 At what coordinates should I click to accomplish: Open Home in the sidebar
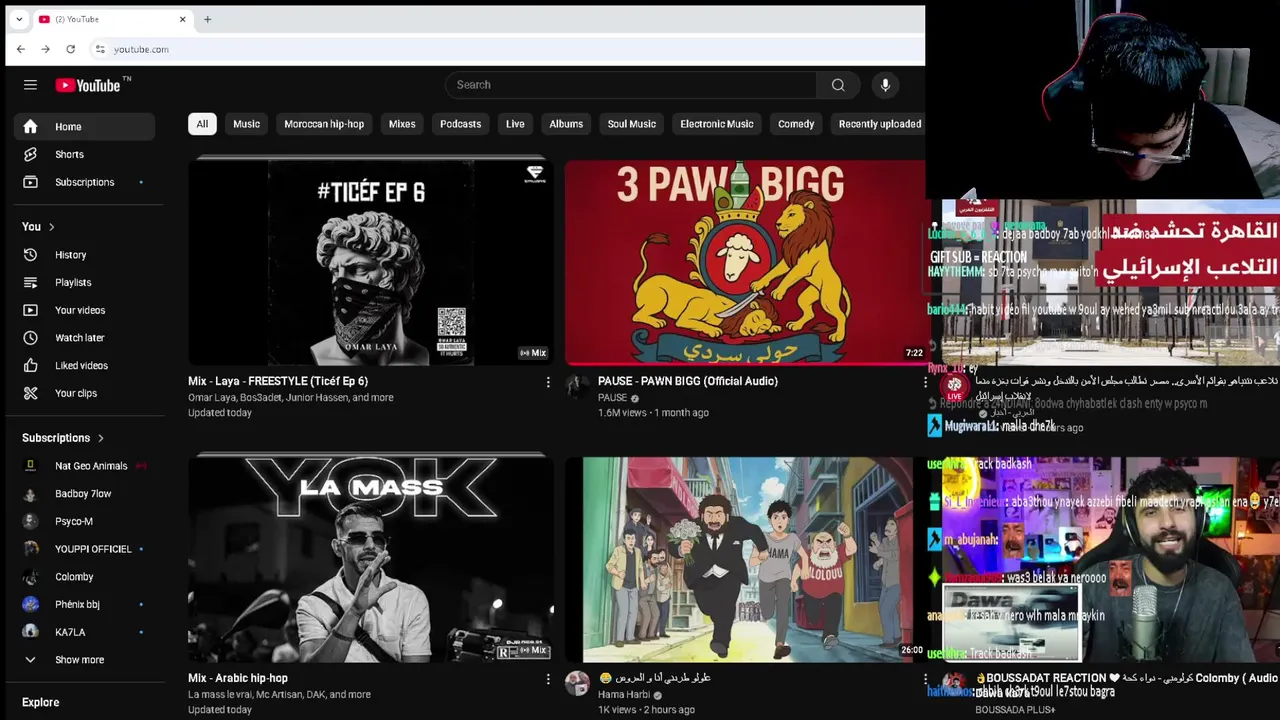click(84, 127)
